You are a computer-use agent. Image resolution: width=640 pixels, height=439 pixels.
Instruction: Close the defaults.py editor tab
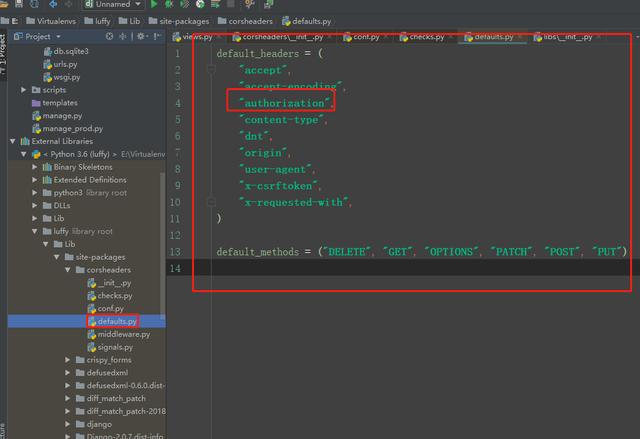(x=520, y=37)
